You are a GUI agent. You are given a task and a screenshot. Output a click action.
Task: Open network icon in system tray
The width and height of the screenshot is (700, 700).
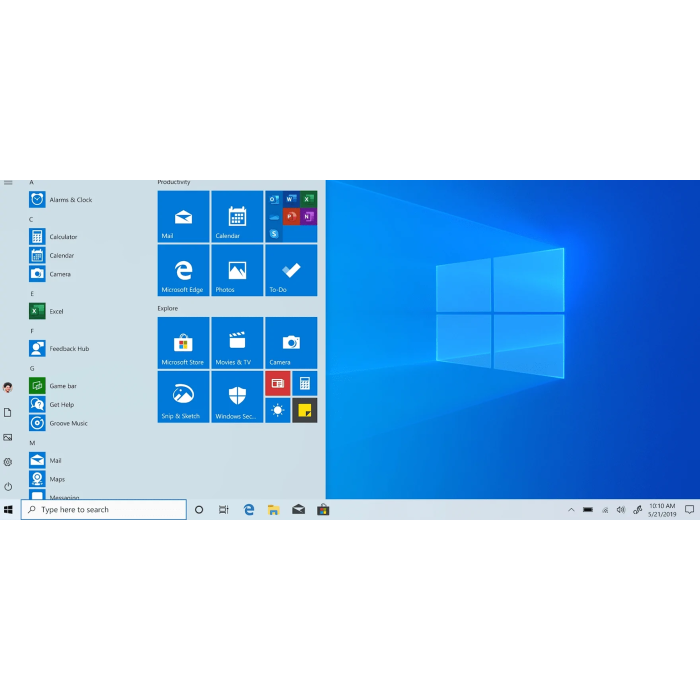pos(605,510)
